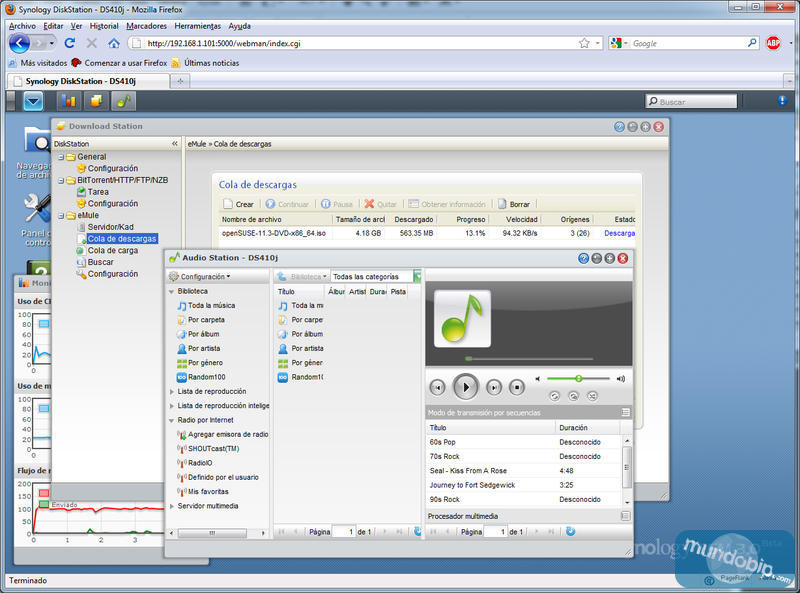The image size is (800, 593).
Task: Open the Ayuda menu in Firefox
Action: pos(239,26)
